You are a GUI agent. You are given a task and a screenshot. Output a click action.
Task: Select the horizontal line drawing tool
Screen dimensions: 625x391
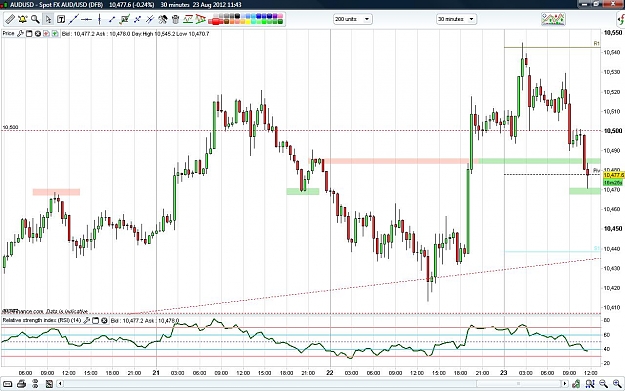[x=86, y=19]
